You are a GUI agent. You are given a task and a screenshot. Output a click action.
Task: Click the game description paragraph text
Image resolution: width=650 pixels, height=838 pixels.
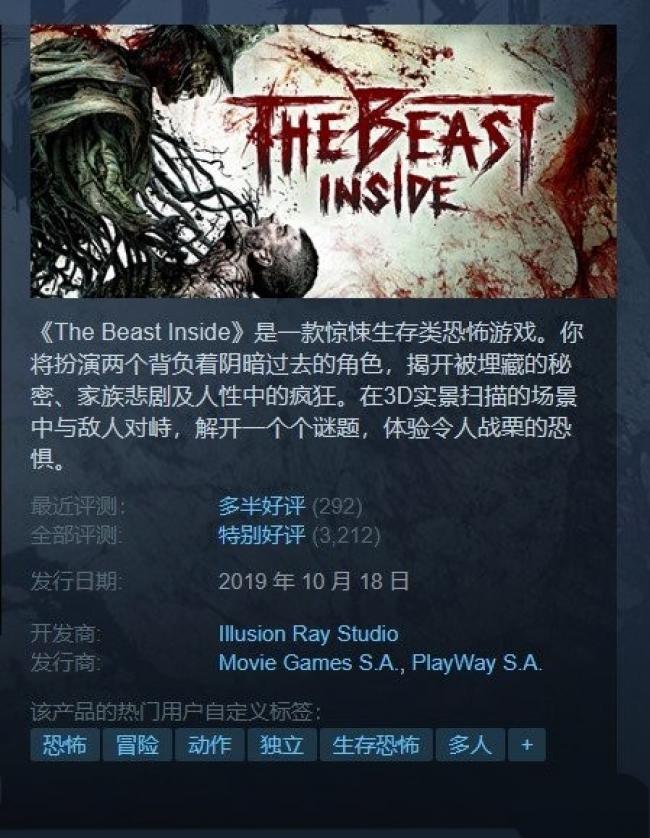307,395
